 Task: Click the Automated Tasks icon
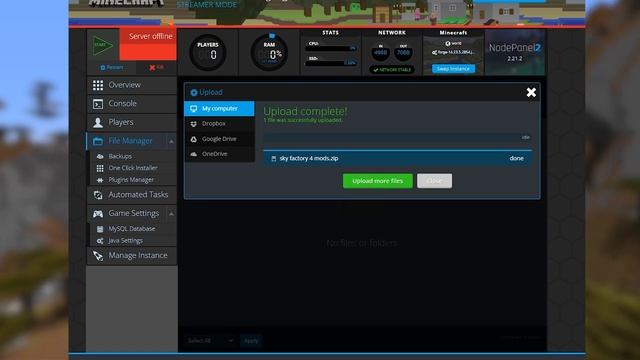pyautogui.click(x=98, y=195)
